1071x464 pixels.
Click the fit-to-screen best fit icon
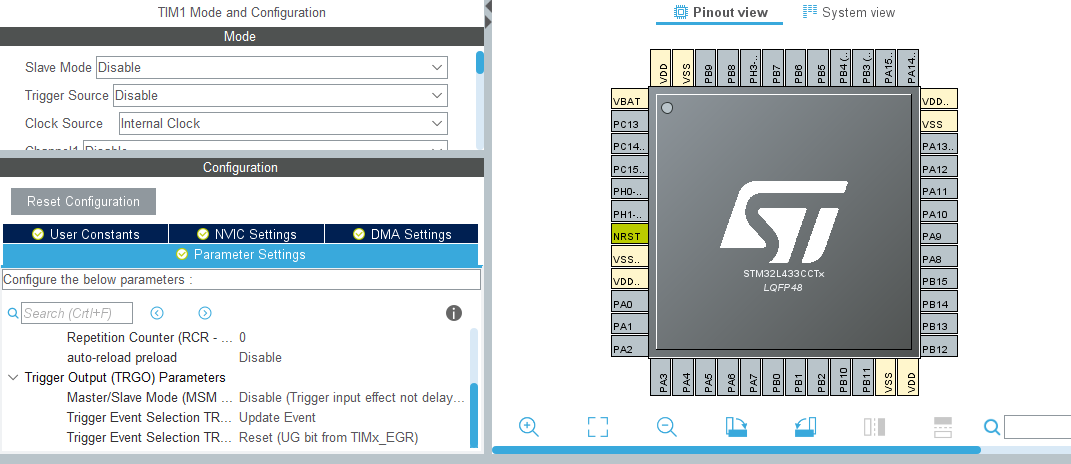tap(598, 427)
